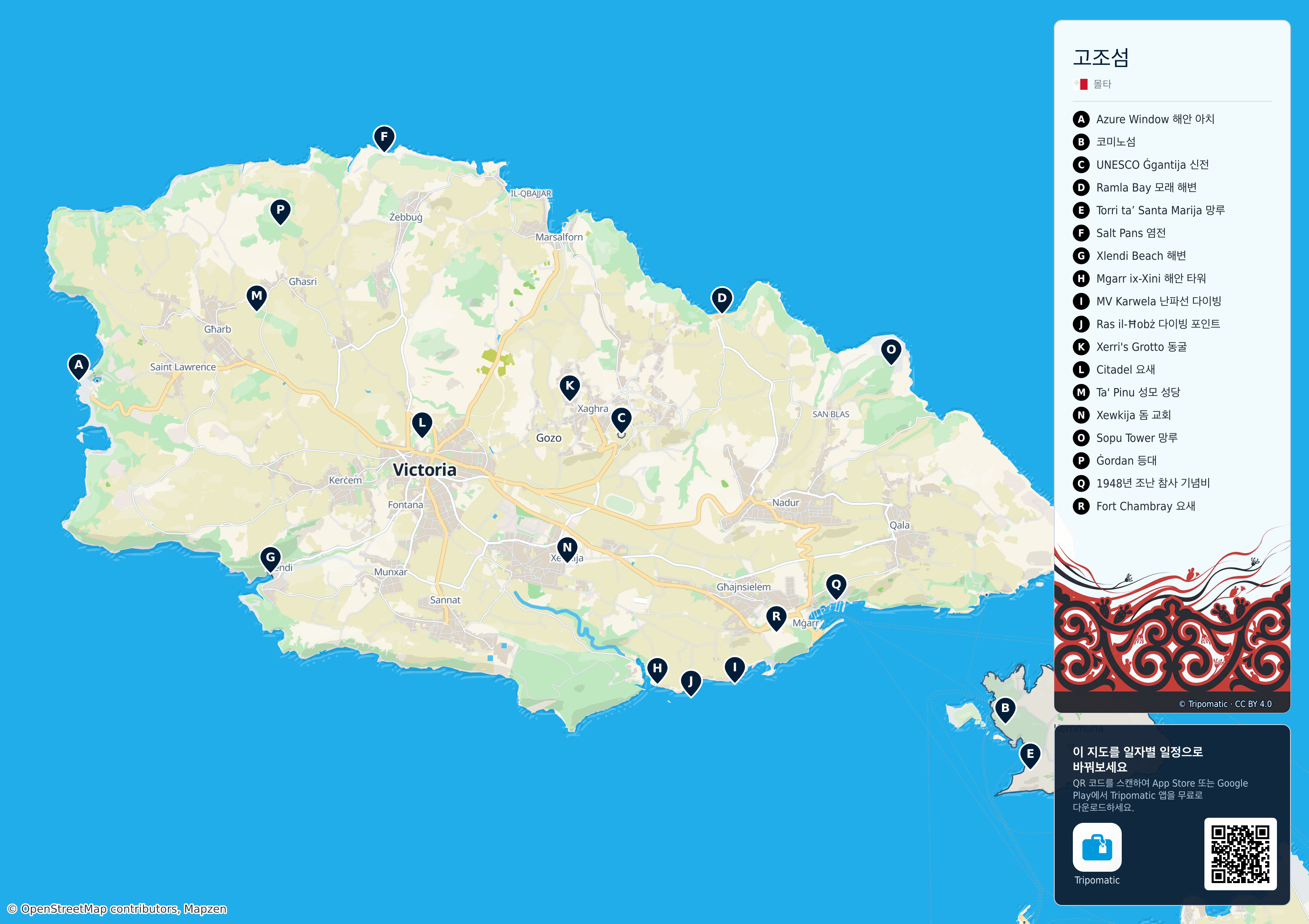Click pin L at the Citadel

coord(422,424)
